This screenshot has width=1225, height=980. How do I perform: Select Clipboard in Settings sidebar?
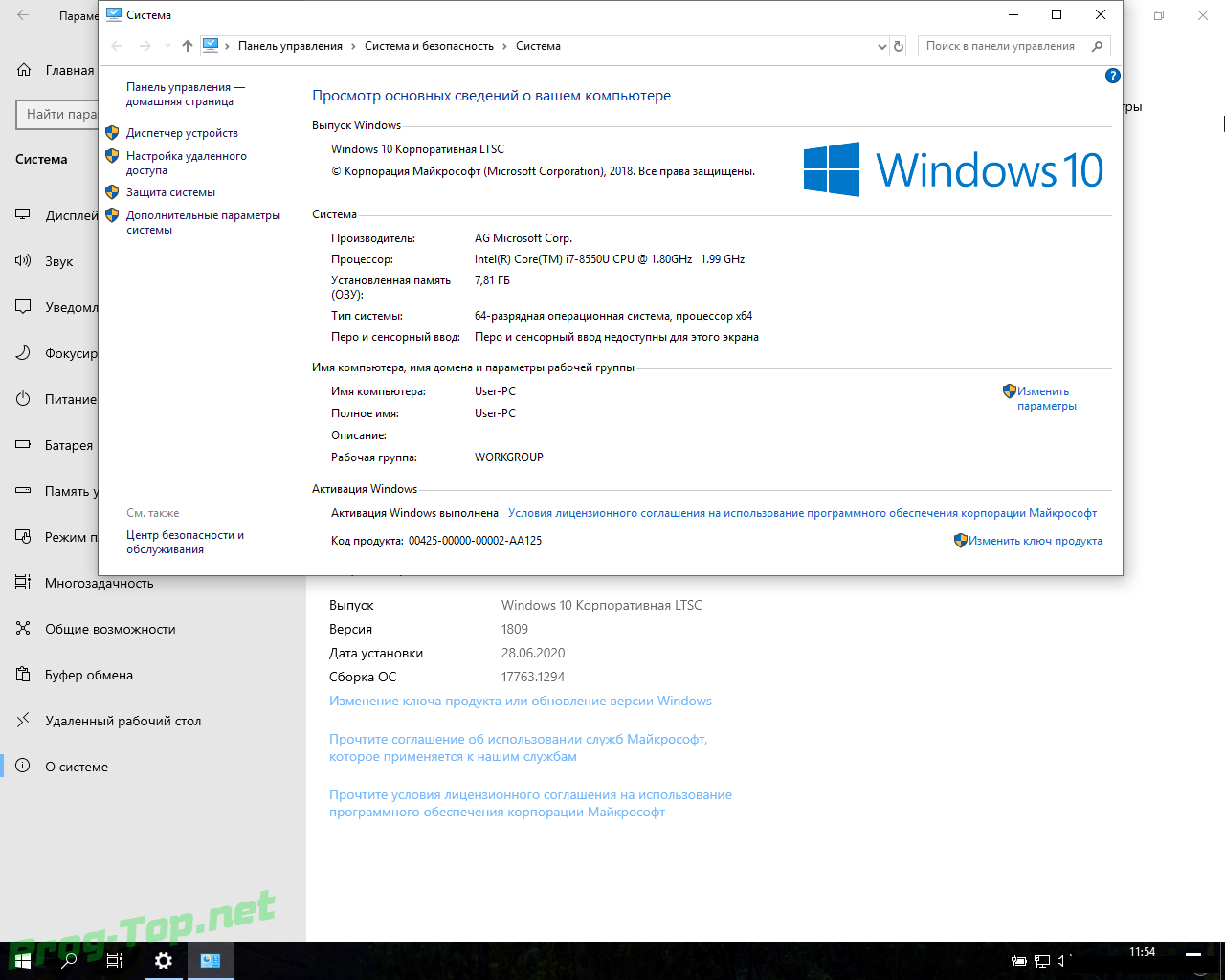point(89,675)
